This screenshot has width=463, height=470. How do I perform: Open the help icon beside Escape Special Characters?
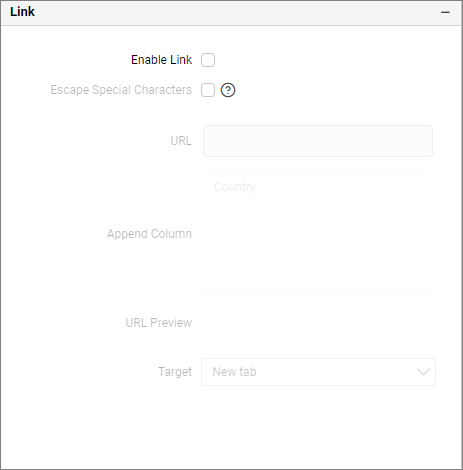[228, 90]
